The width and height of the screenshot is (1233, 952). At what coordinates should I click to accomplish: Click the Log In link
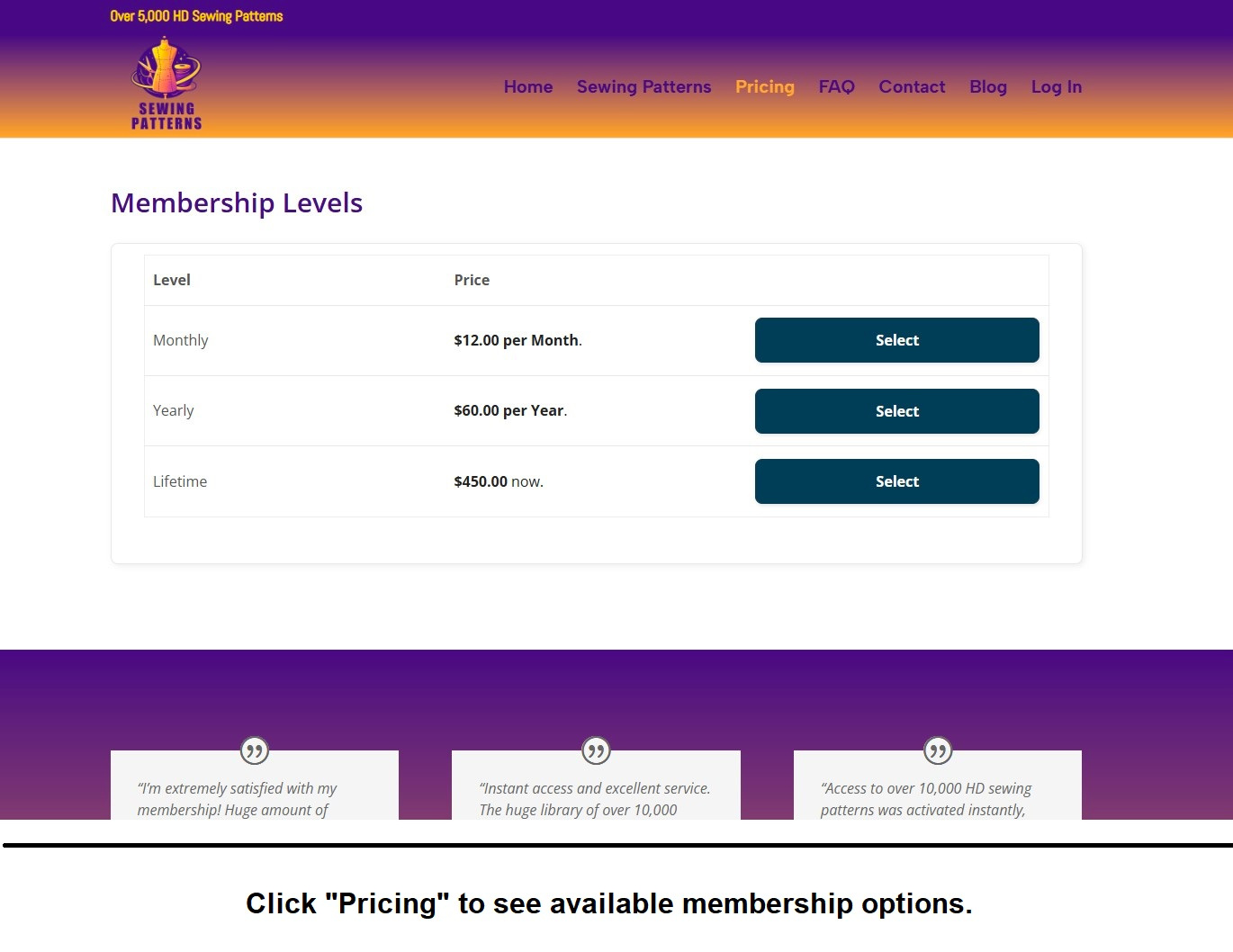tap(1056, 87)
